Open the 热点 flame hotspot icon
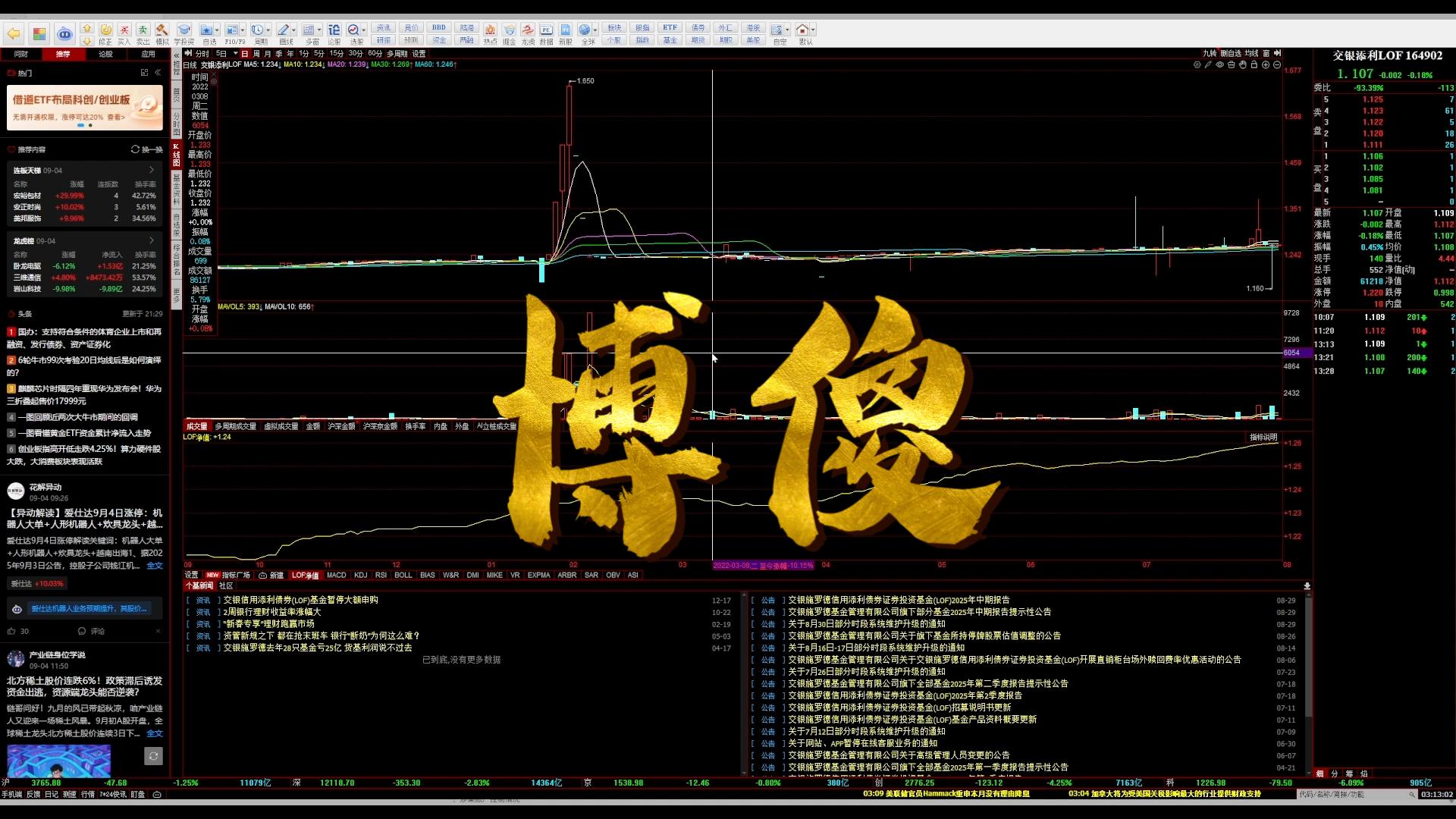1456x819 pixels. pos(490,34)
